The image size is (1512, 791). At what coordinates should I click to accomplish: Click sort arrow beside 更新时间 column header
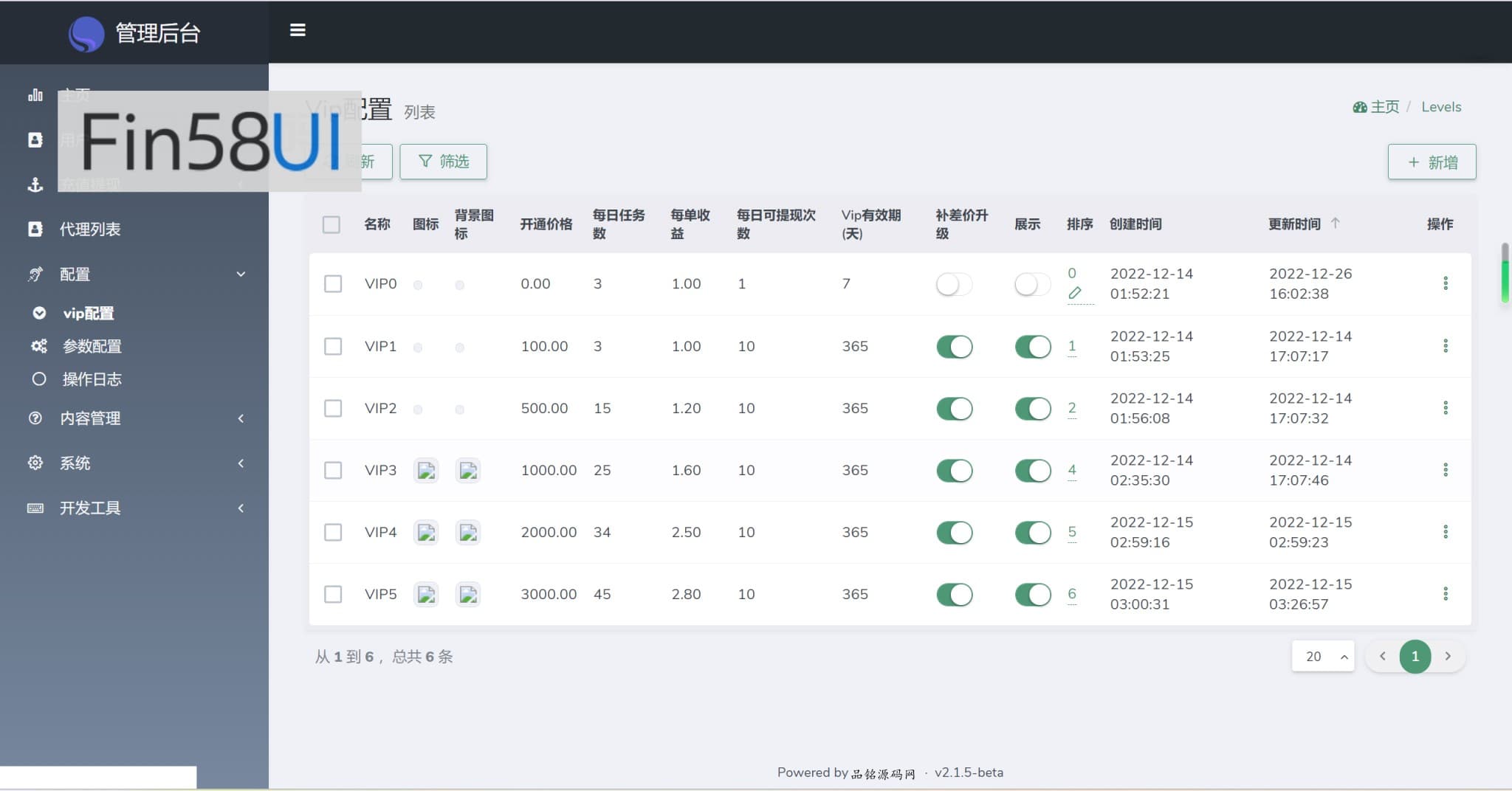(1335, 223)
